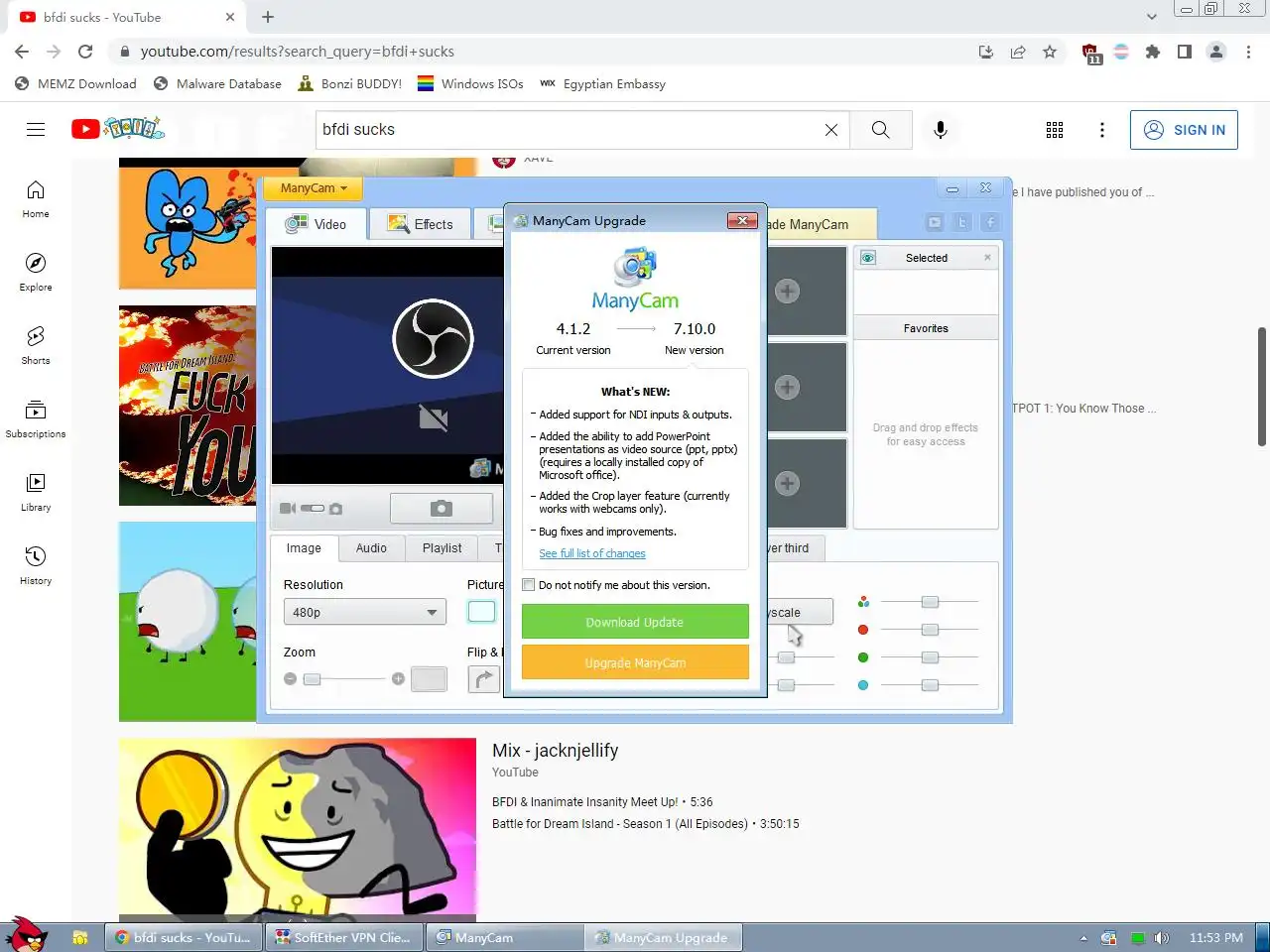1270x952 pixels.
Task: Click the magnifying glass search button
Action: pyautogui.click(x=880, y=130)
